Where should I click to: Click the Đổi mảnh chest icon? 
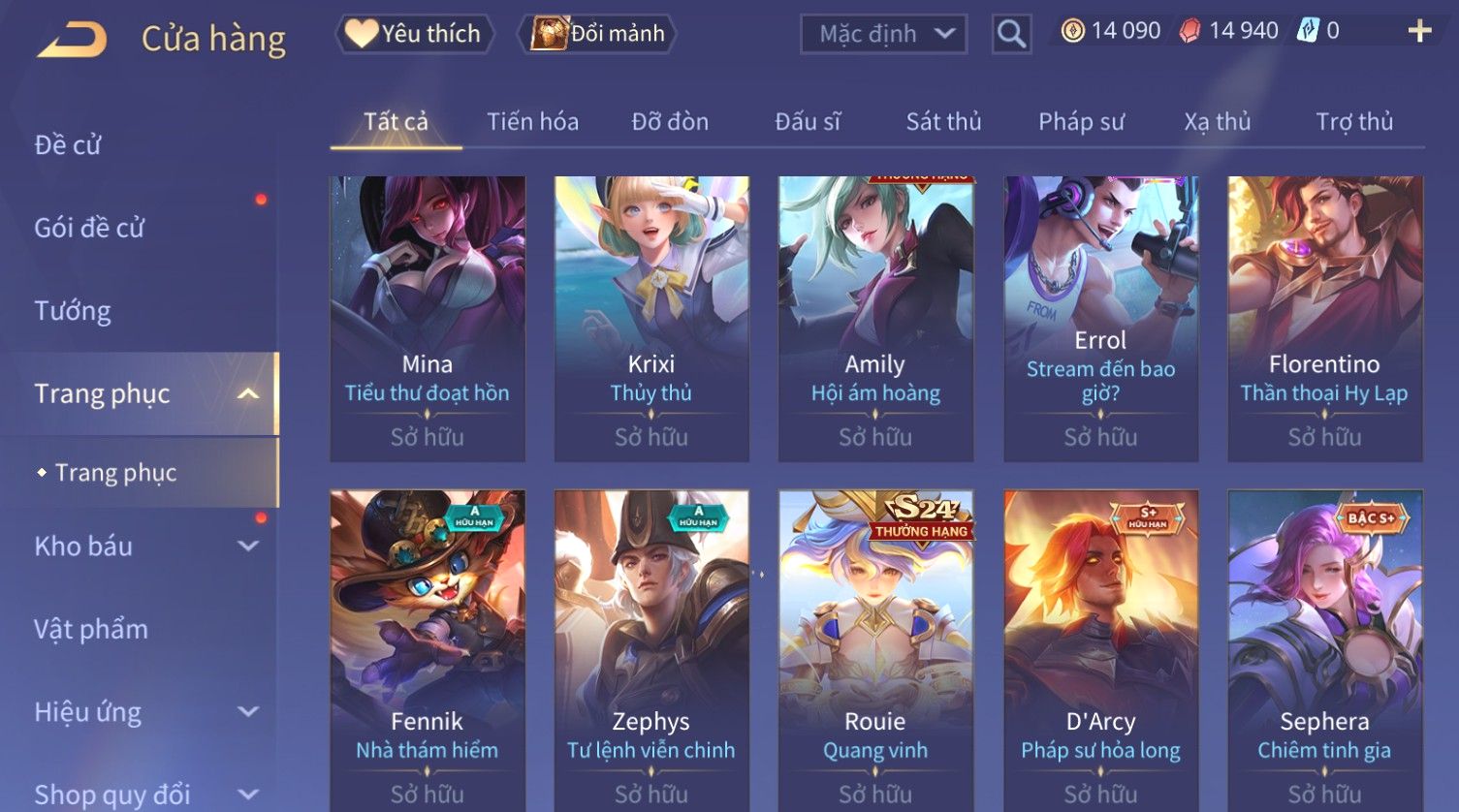tap(549, 34)
